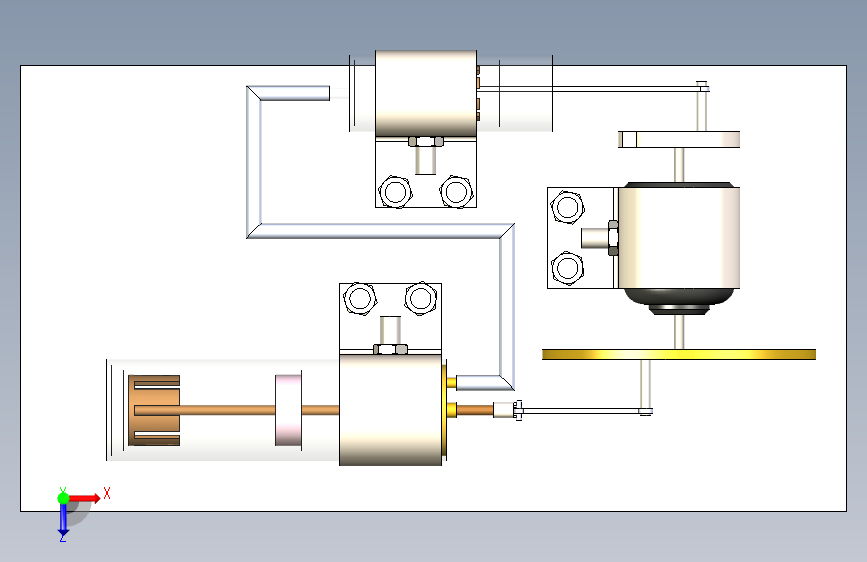Viewport: 867px width, 562px height.
Task: Select the upper long connecting rod
Action: [x=592, y=88]
